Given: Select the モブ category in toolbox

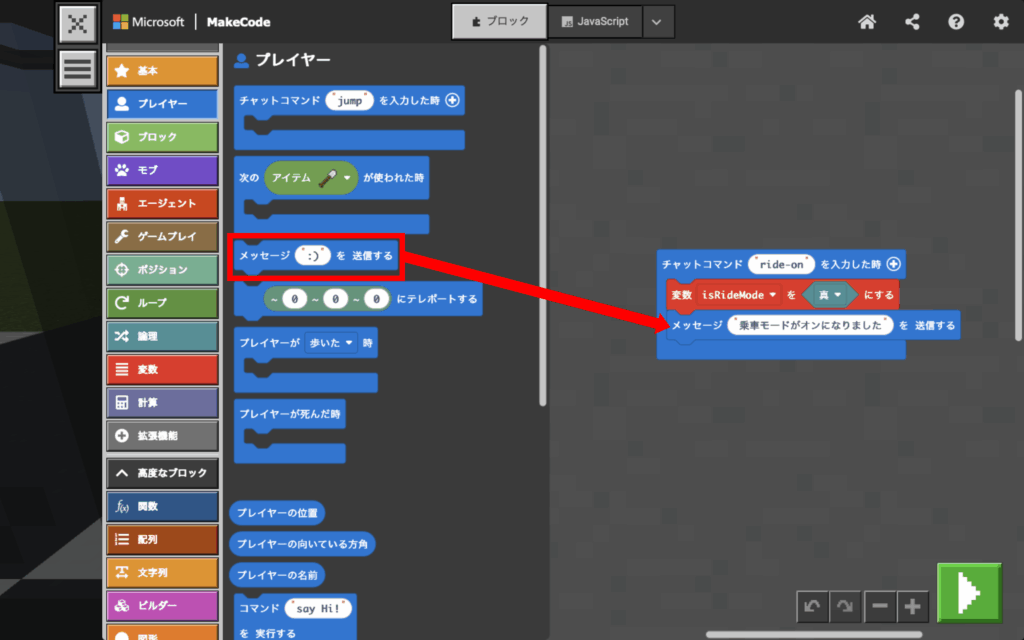Looking at the screenshot, I should tap(162, 170).
